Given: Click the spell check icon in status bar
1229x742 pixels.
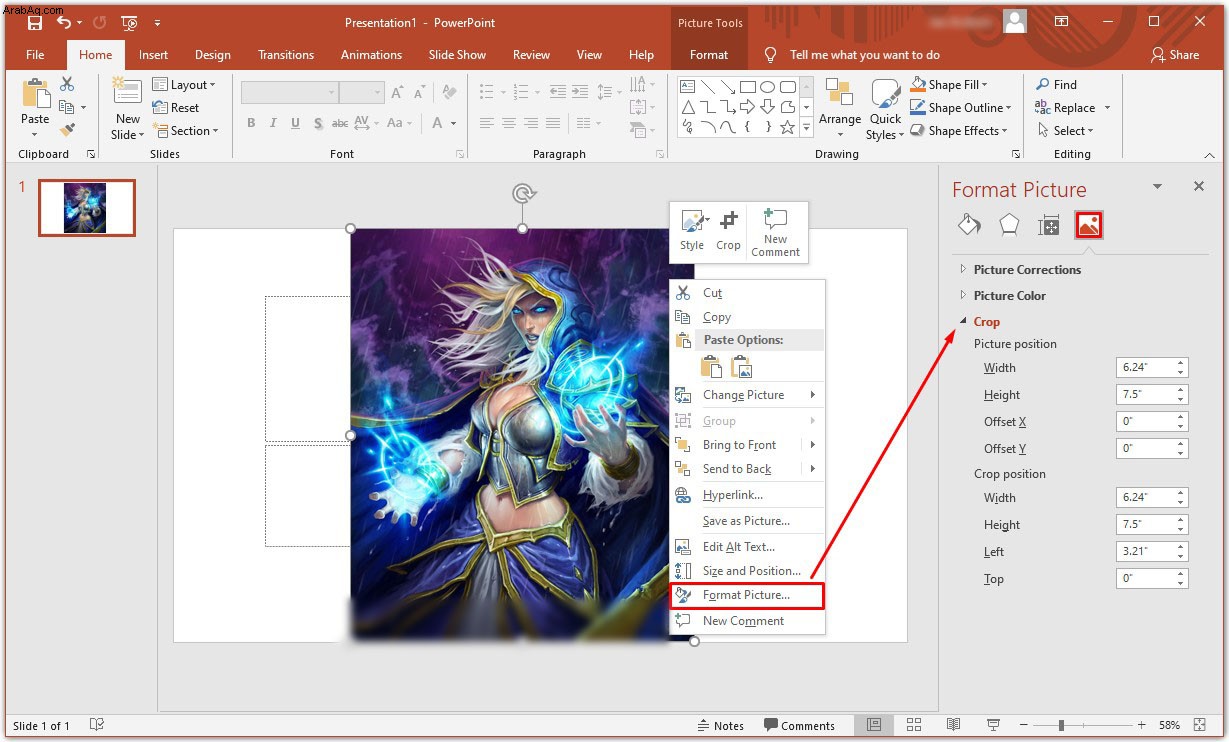Looking at the screenshot, I should [x=97, y=725].
